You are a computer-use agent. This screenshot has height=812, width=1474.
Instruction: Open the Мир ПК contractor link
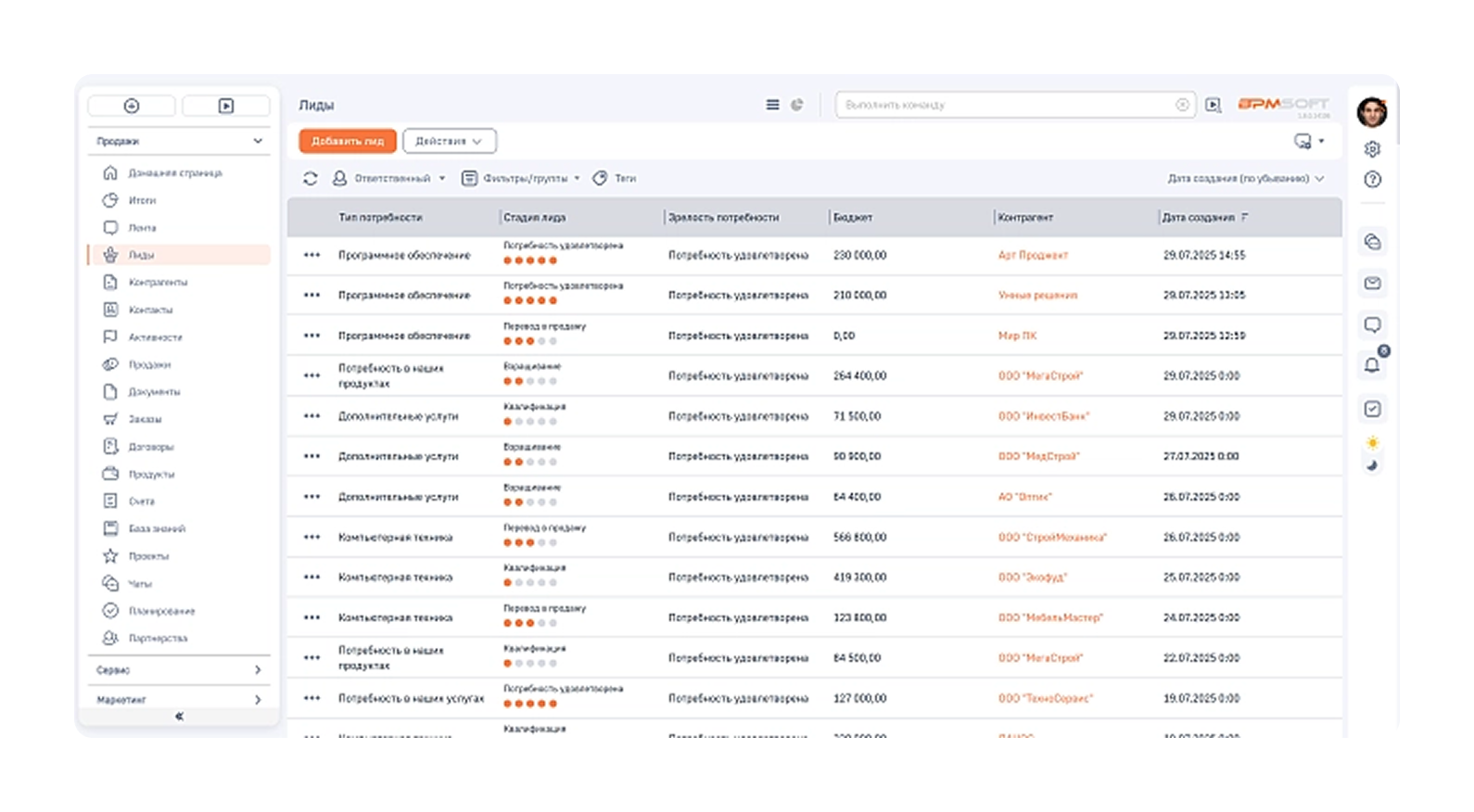tap(1017, 336)
